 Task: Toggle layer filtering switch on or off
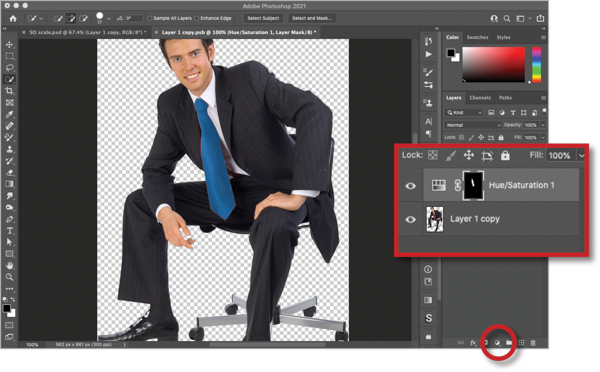point(544,111)
